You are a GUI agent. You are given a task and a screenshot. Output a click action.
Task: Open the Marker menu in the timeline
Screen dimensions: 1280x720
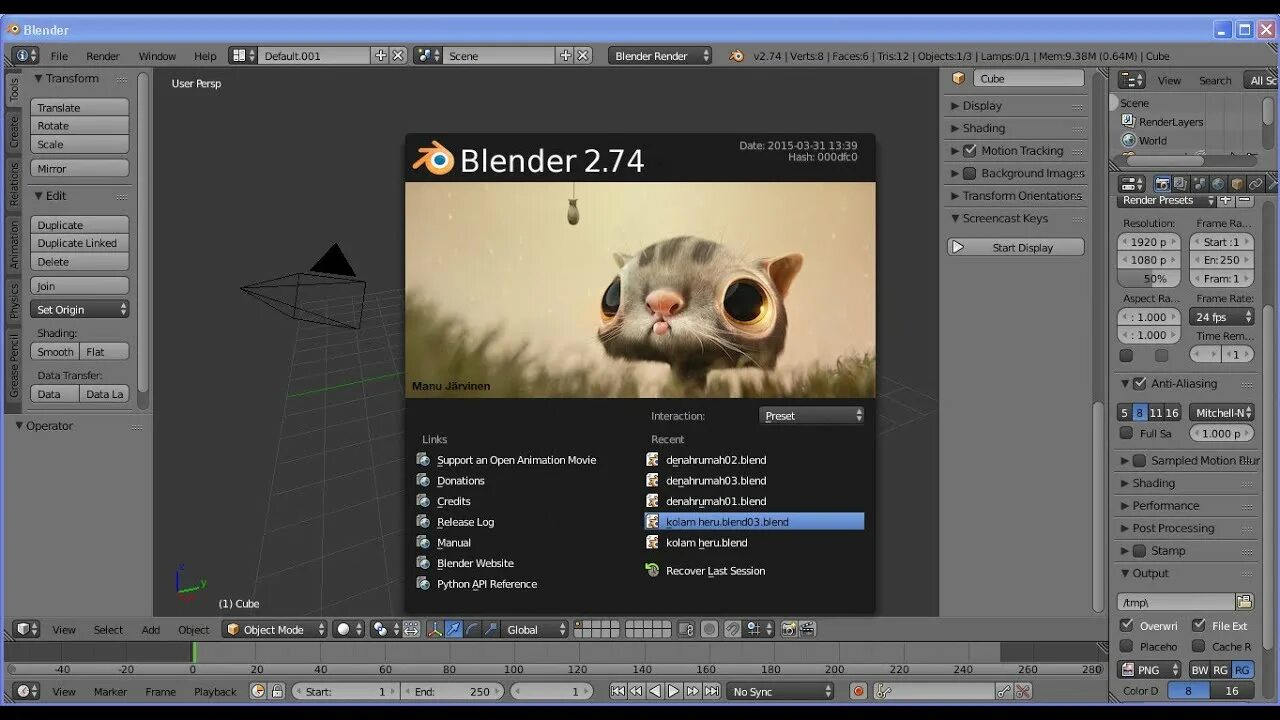click(110, 691)
